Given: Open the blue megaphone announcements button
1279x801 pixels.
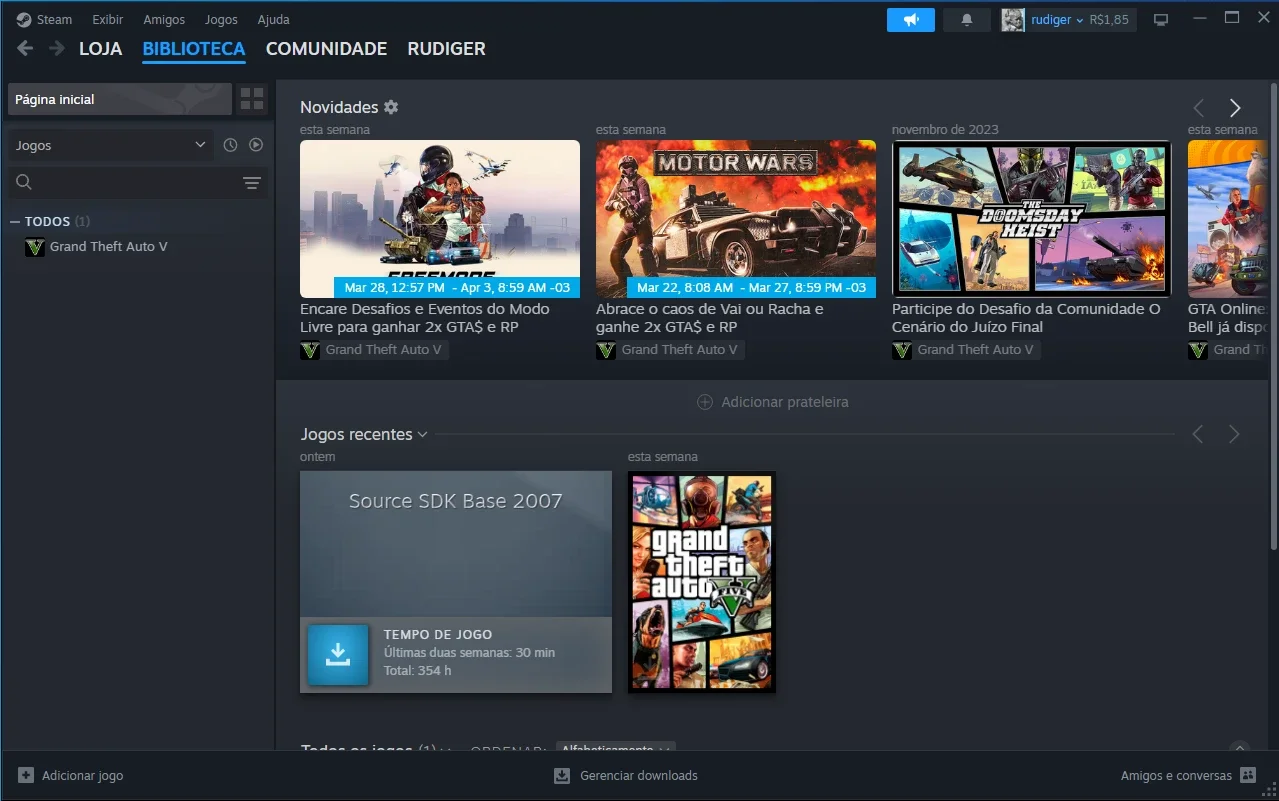Looking at the screenshot, I should pyautogui.click(x=911, y=20).
